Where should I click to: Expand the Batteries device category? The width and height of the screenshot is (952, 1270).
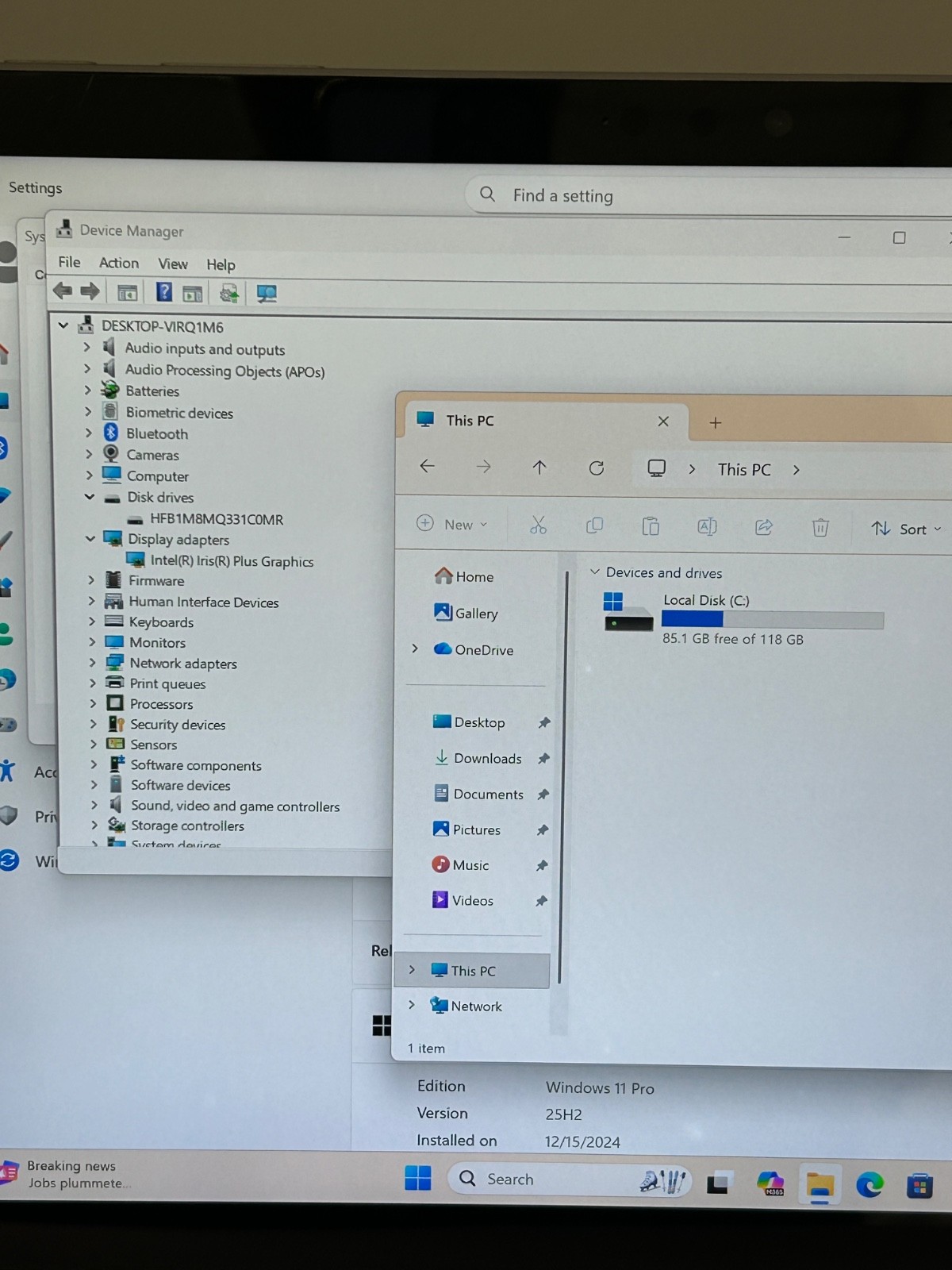[88, 390]
